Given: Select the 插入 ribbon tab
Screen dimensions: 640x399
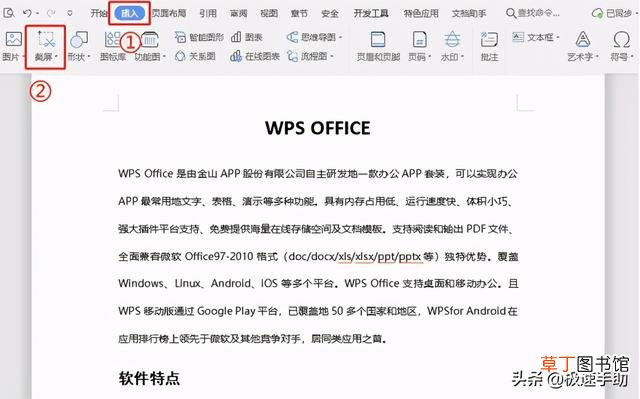Looking at the screenshot, I should point(129,13).
